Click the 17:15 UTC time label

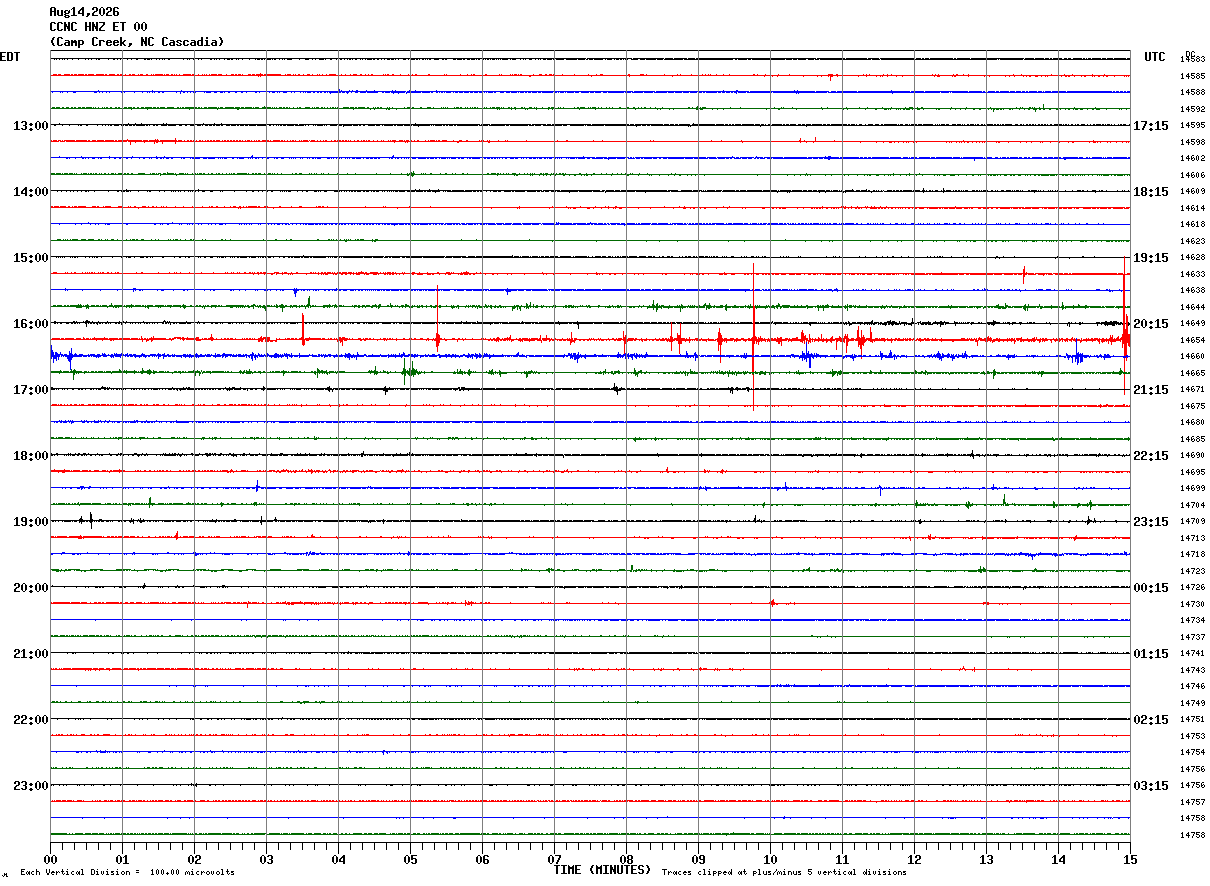pos(1151,126)
